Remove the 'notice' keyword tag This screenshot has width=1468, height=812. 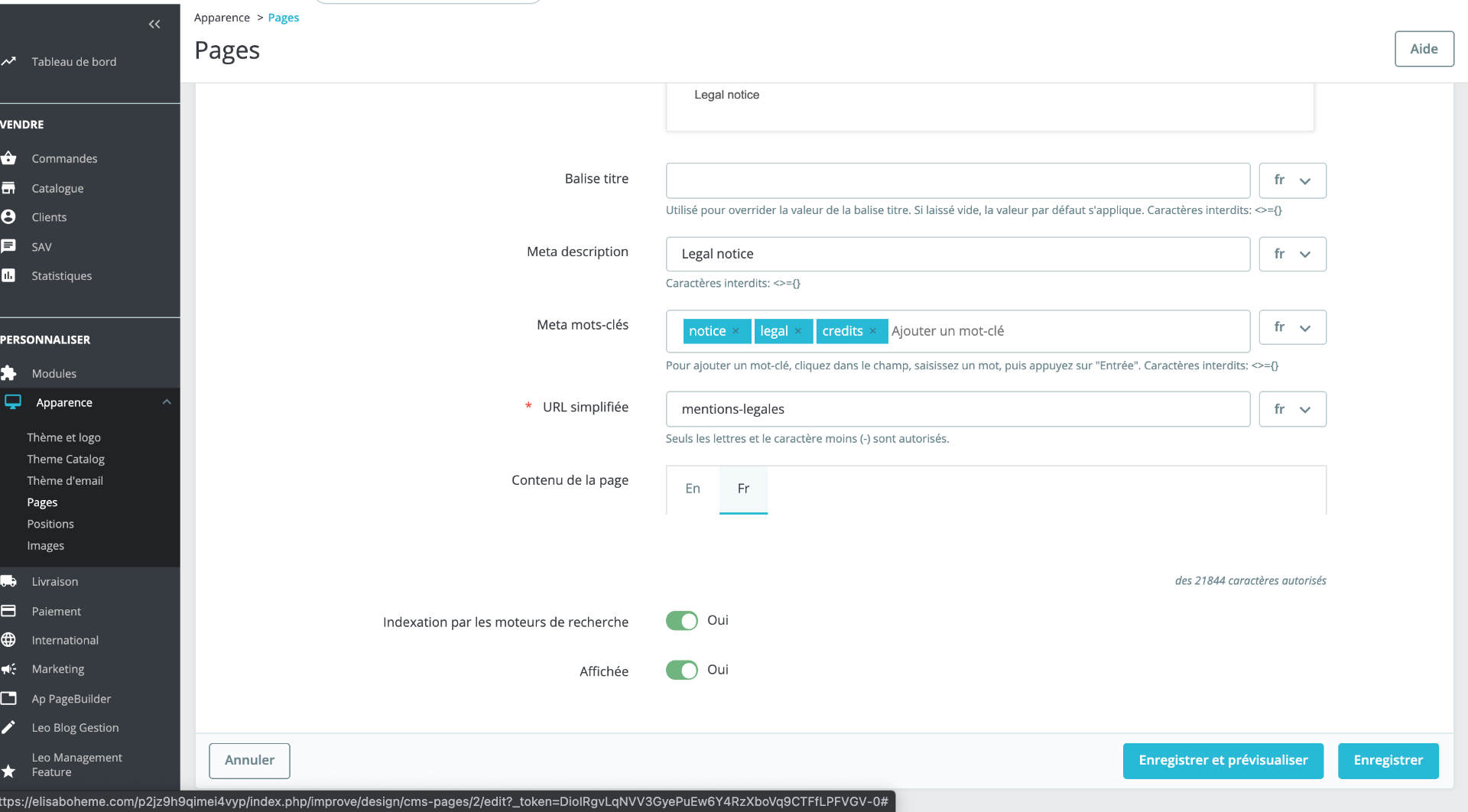(x=736, y=331)
